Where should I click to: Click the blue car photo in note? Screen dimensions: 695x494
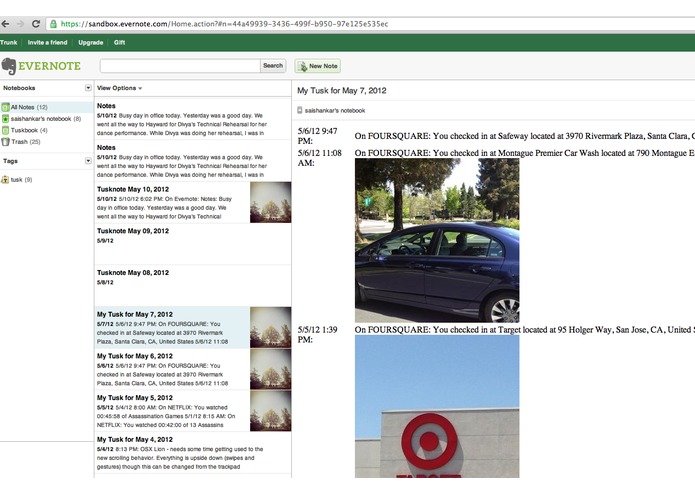click(x=437, y=240)
